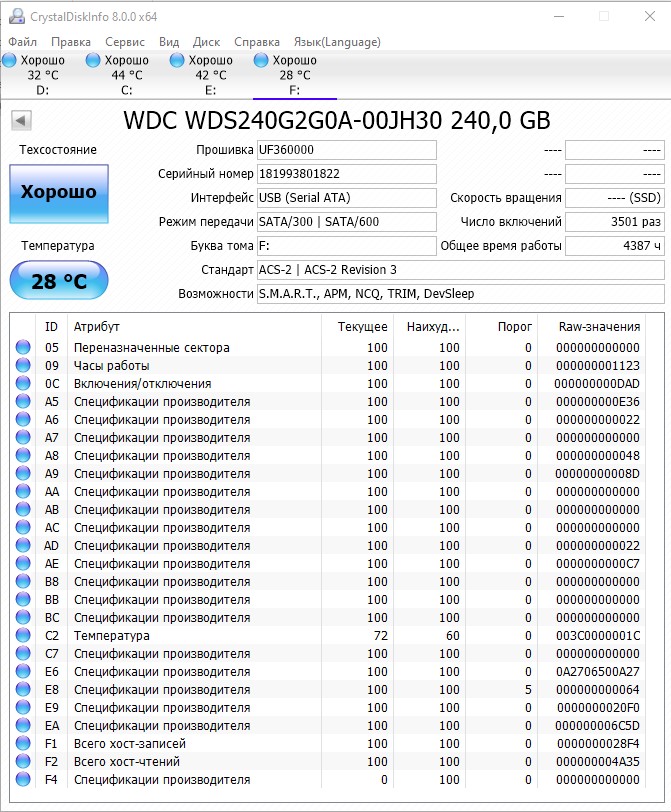The image size is (671, 812).
Task: Click the Raw-значения column header
Action: click(598, 326)
